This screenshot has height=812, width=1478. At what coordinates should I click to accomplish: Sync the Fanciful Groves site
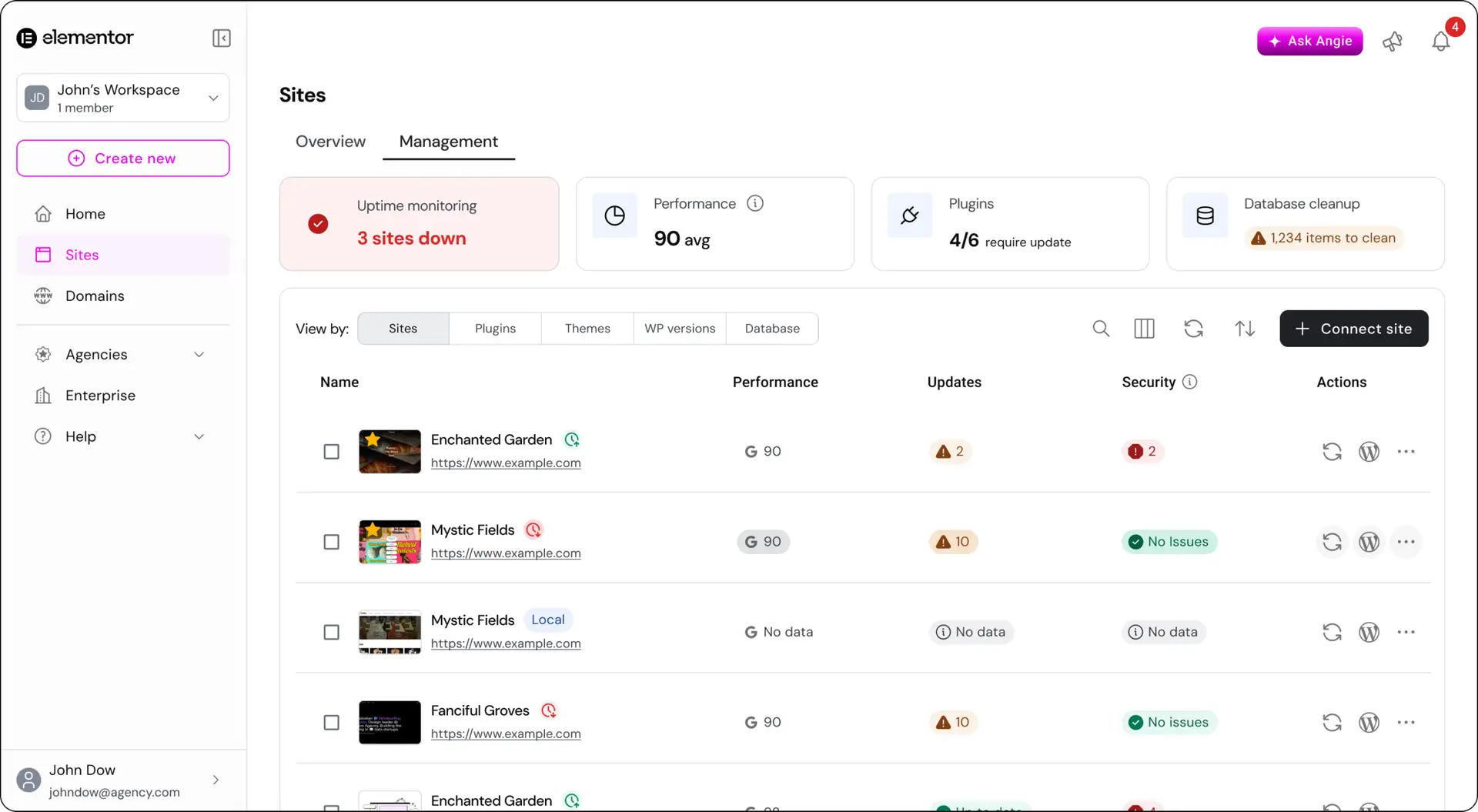1332,722
